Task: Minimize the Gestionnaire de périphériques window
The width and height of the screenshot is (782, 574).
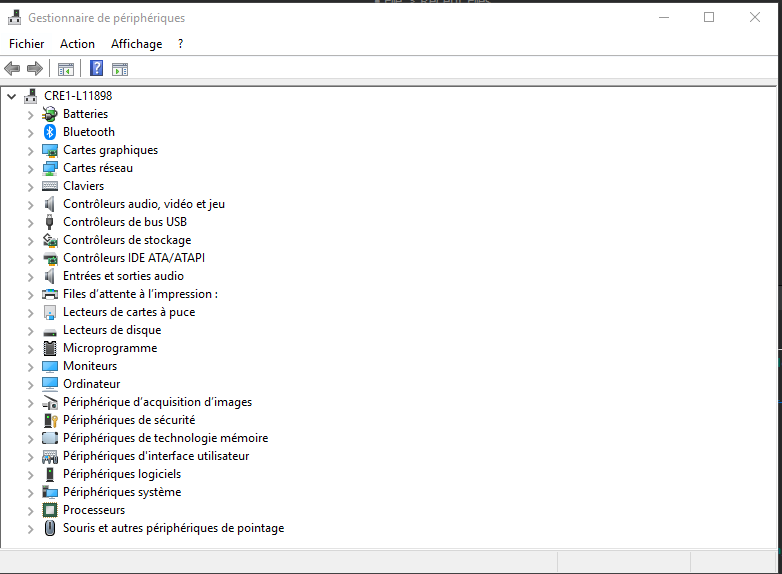Action: [x=664, y=17]
